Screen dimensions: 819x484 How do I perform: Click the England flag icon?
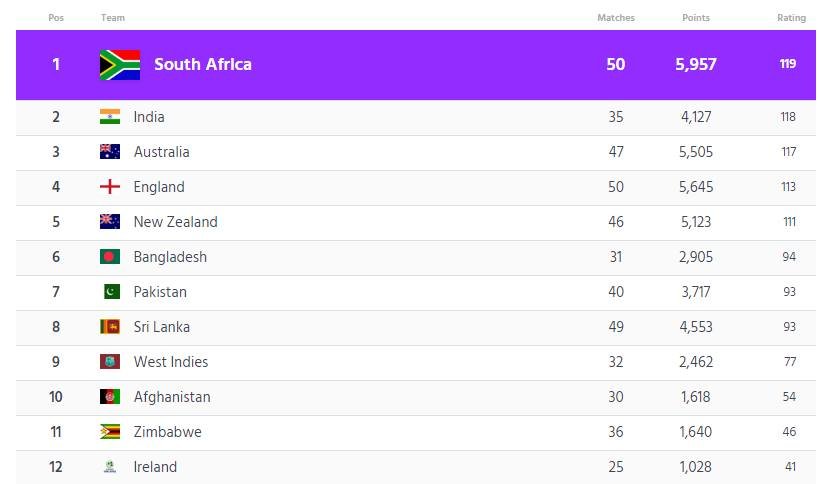(110, 186)
